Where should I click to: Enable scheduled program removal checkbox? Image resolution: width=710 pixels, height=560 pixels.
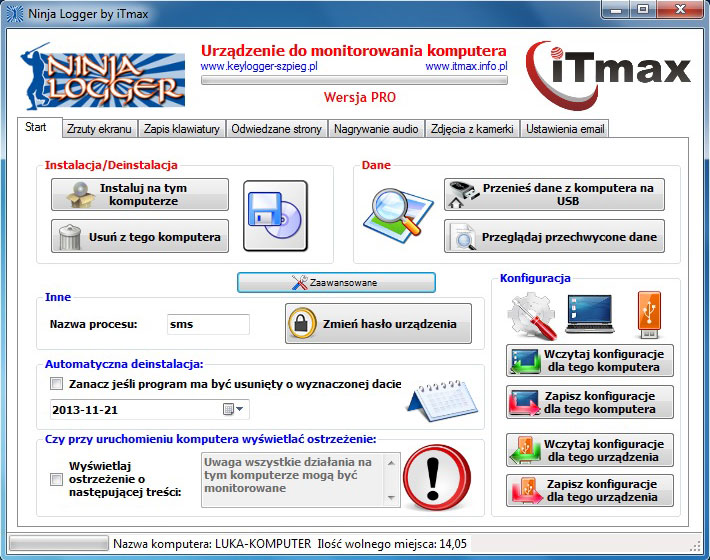click(x=56, y=384)
